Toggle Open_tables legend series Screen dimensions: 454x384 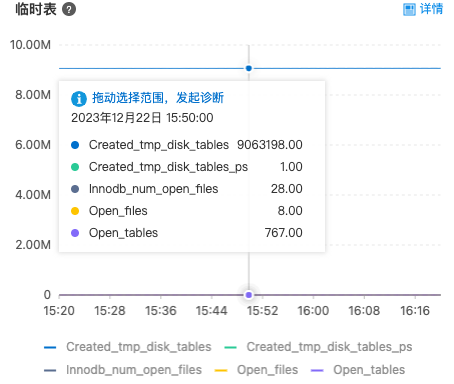pyautogui.click(x=358, y=370)
